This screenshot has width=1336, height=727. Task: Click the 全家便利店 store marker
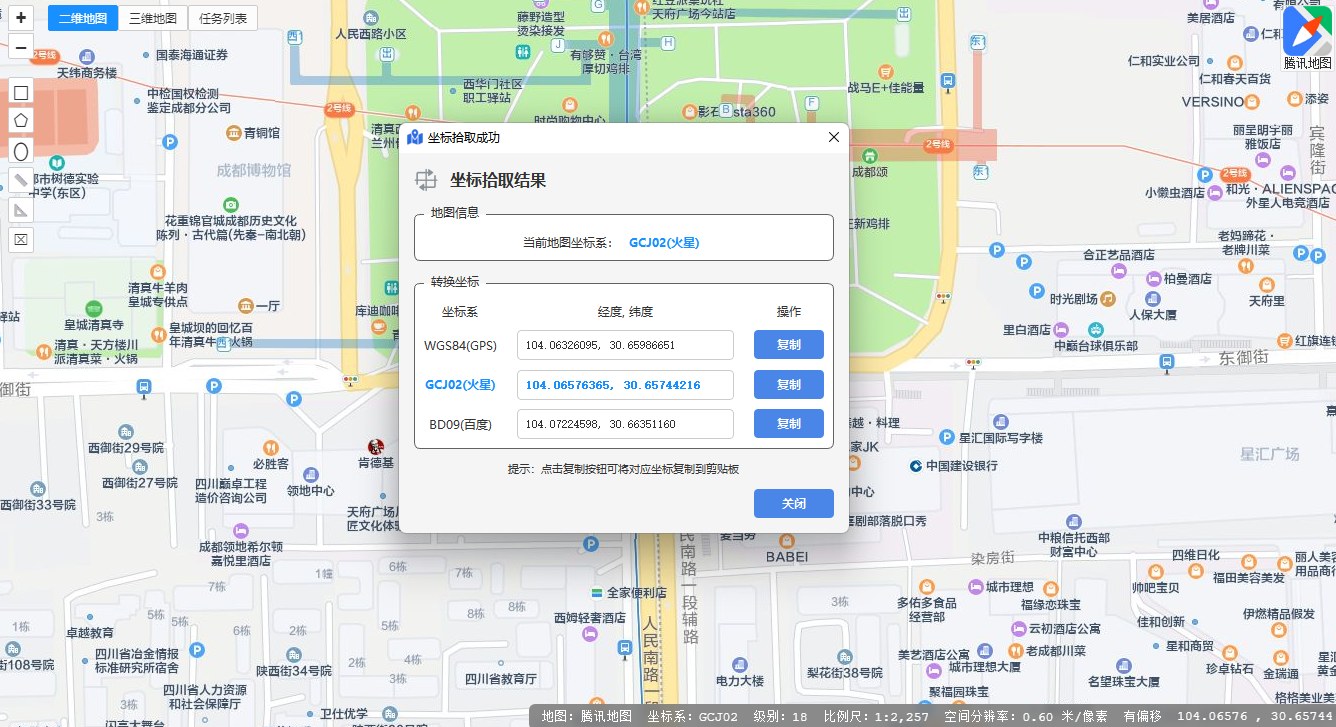597,592
